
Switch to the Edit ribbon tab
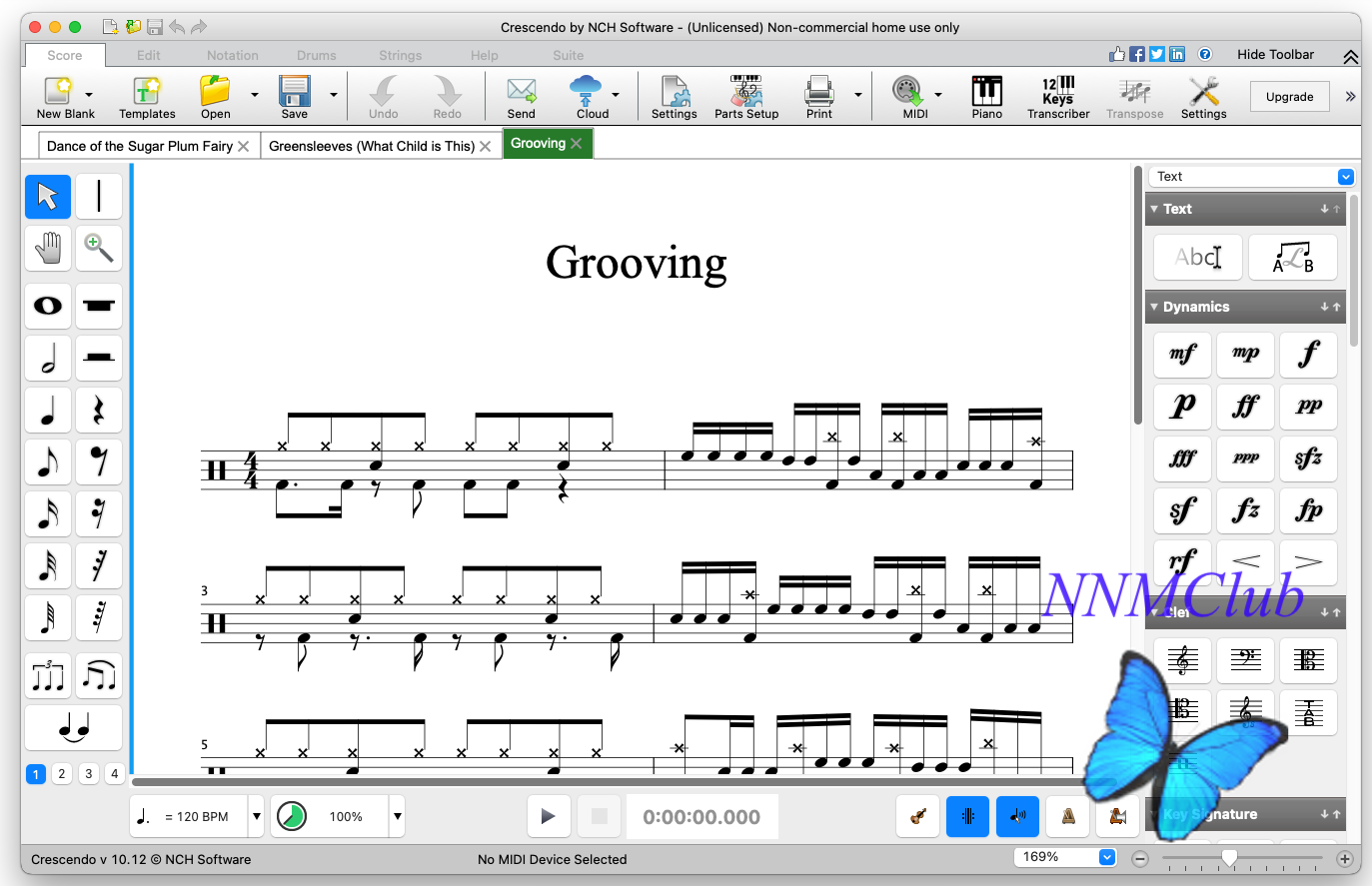click(149, 56)
